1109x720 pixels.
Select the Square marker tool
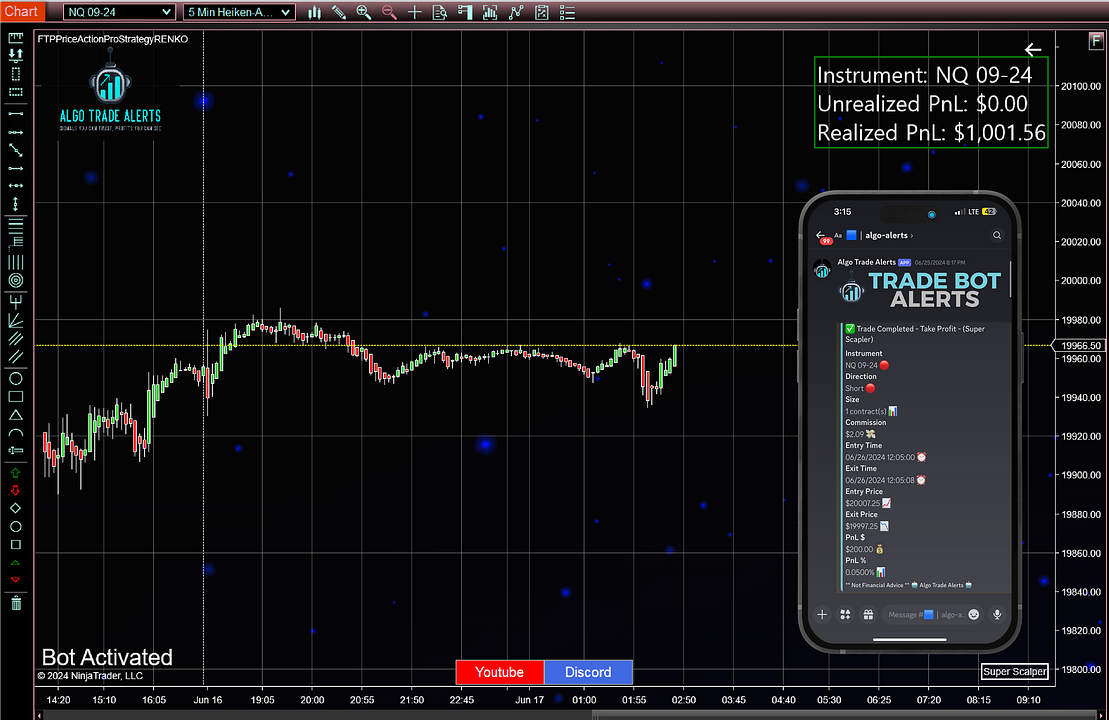click(16, 545)
